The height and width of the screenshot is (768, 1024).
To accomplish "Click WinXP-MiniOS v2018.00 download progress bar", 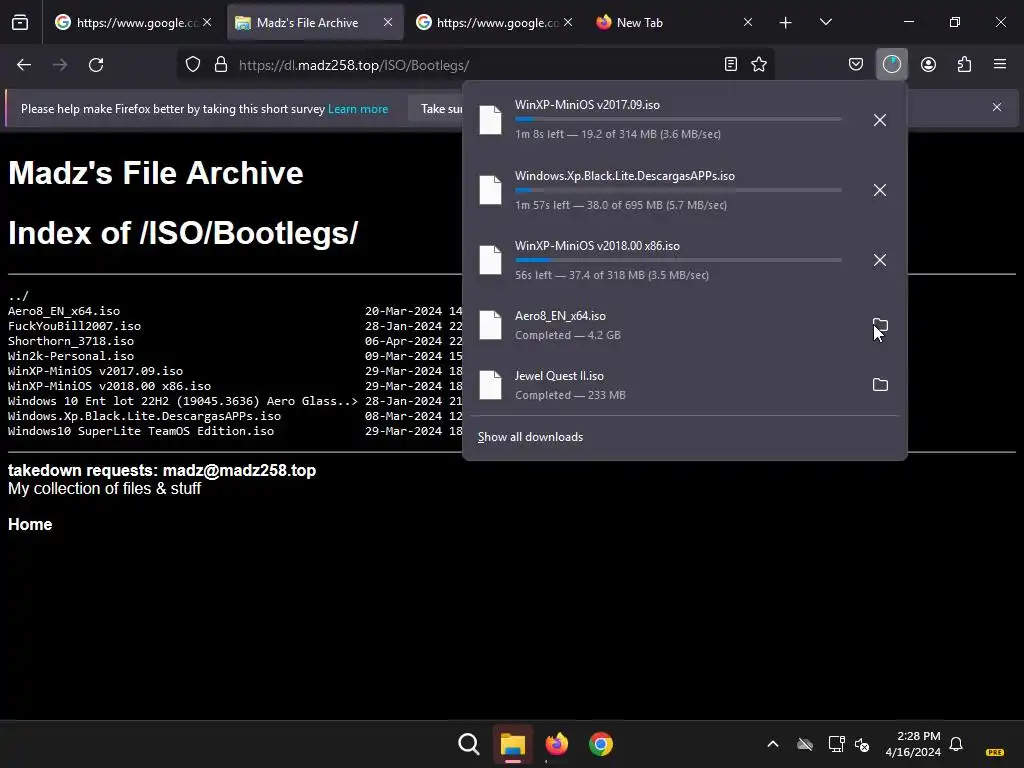I will (x=678, y=260).
